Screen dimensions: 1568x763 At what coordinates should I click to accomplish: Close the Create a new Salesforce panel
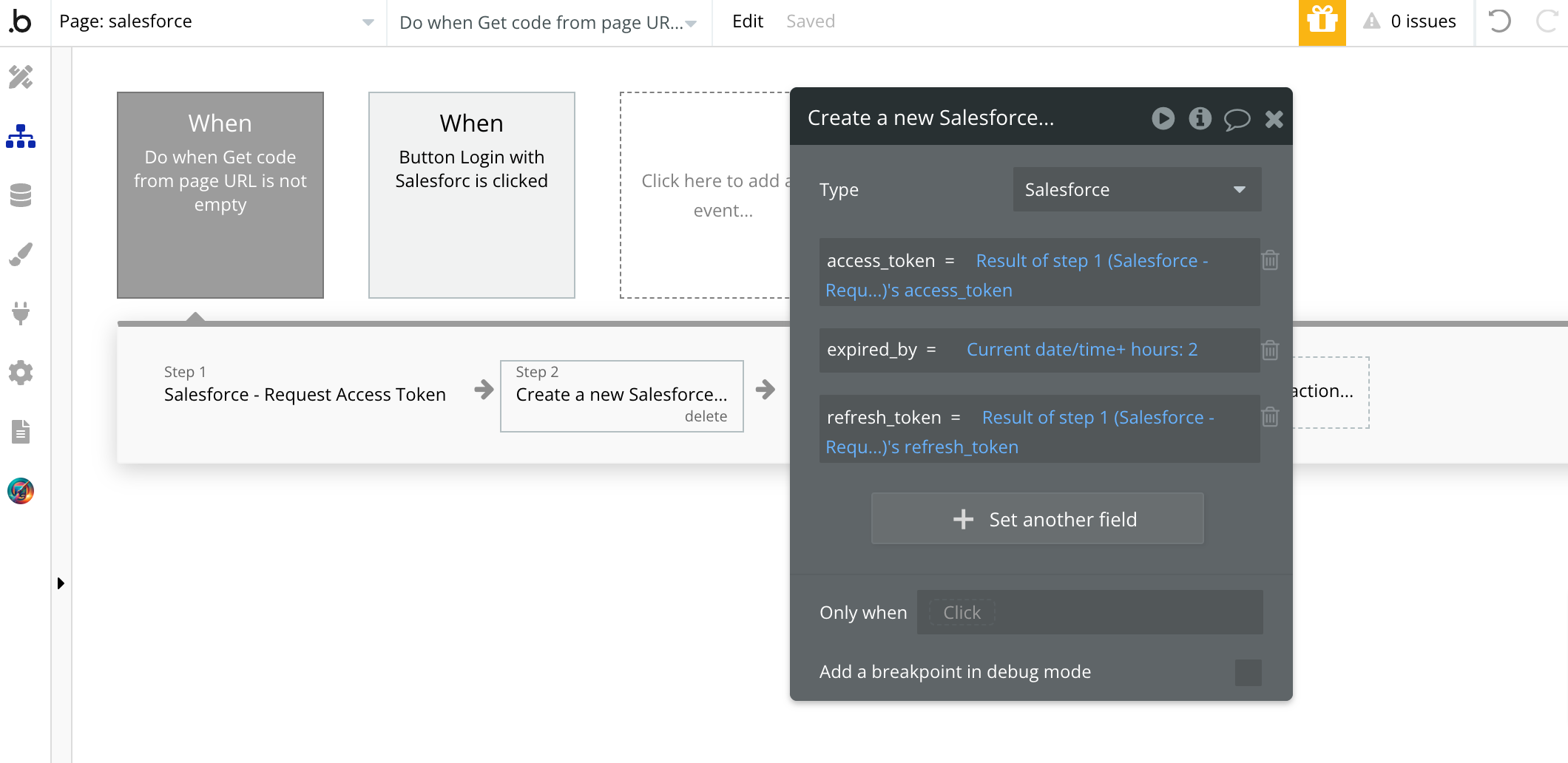pos(1274,119)
